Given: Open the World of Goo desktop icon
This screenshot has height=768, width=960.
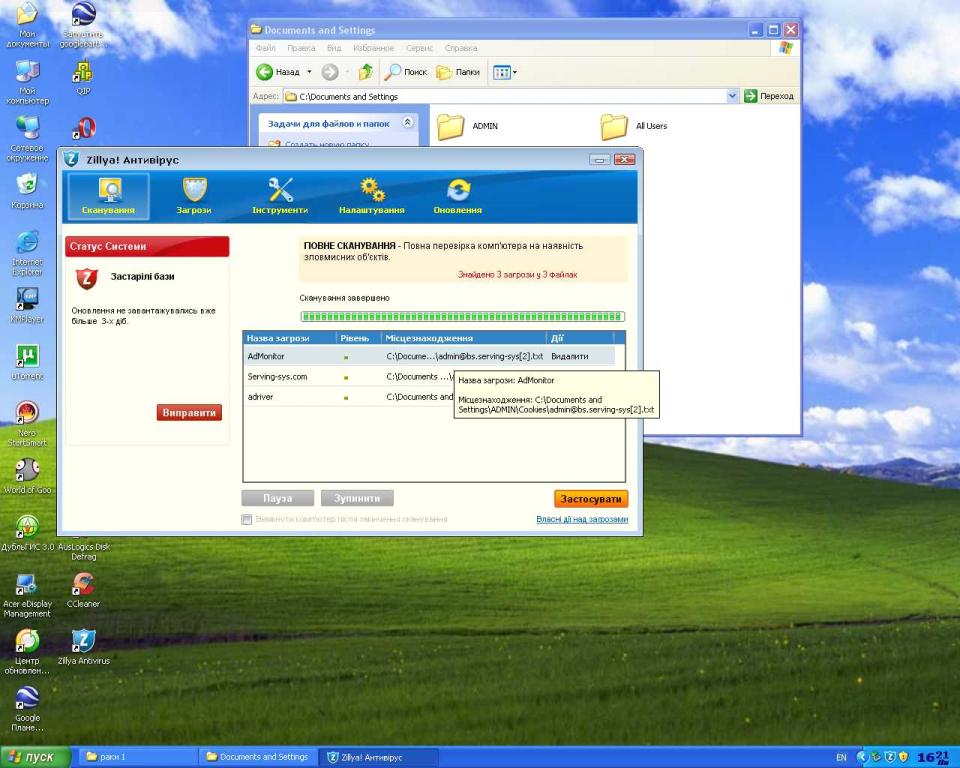Looking at the screenshot, I should coord(27,471).
